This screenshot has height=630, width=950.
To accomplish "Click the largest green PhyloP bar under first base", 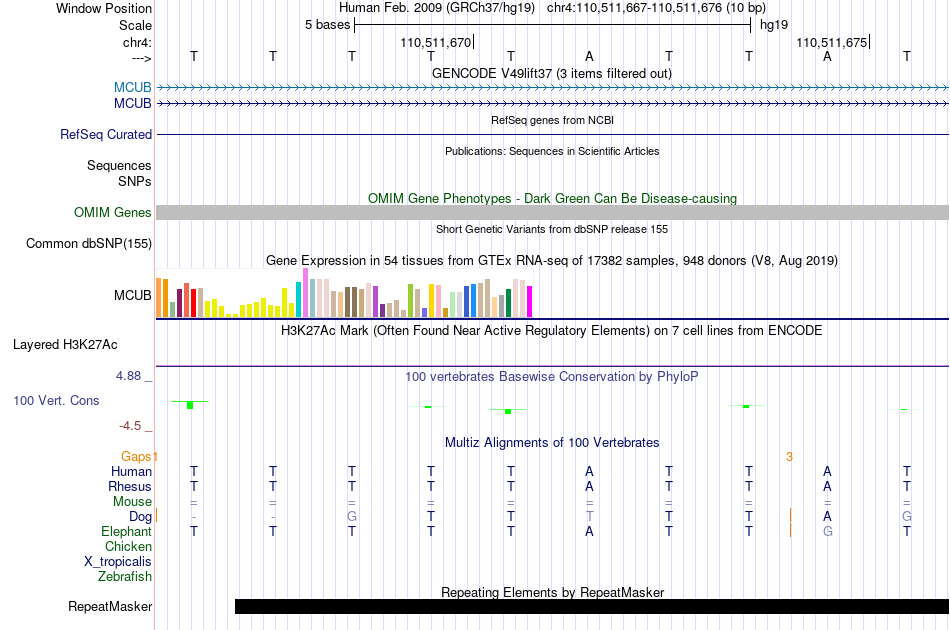I will (190, 405).
